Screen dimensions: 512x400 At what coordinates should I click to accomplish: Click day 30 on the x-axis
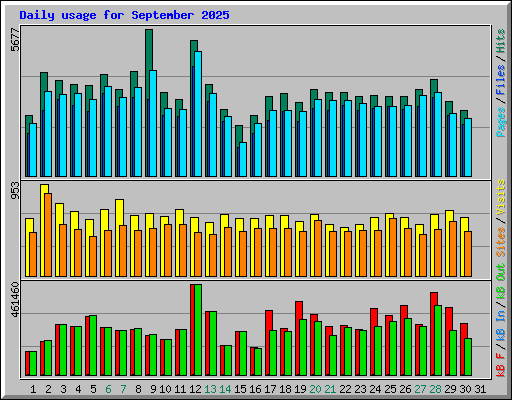point(465,389)
